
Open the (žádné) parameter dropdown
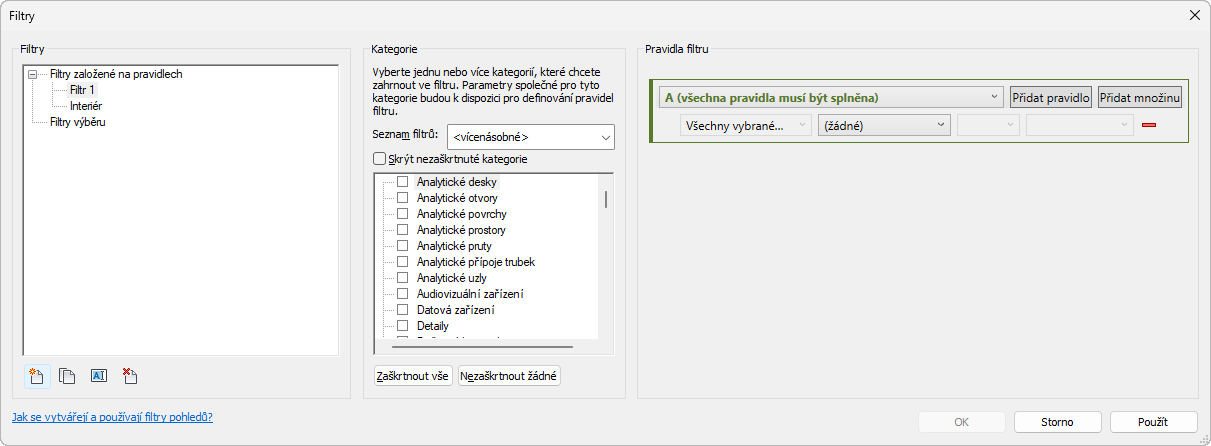[x=884, y=125]
